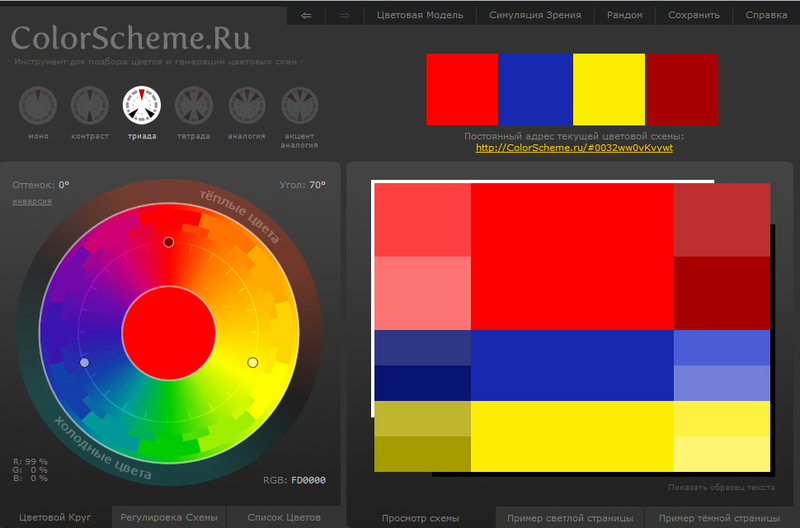Screen dimensions: 800x528
Task: Open the Пример светлой страницы tab
Action: [570, 518]
